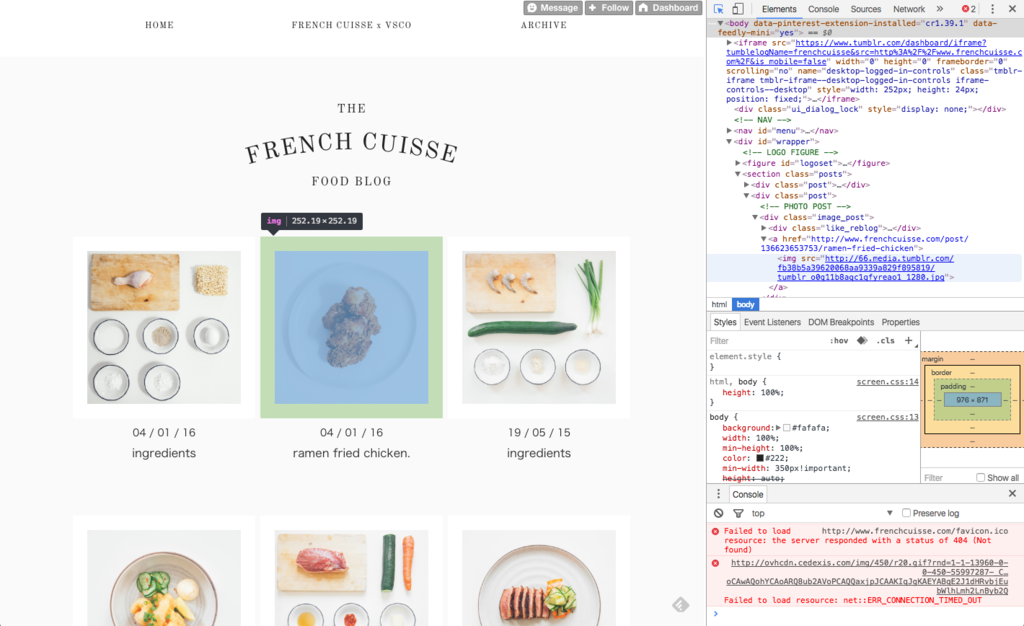Click the Tumblr Follow button
Screen dimensions: 1024x626
(609, 8)
